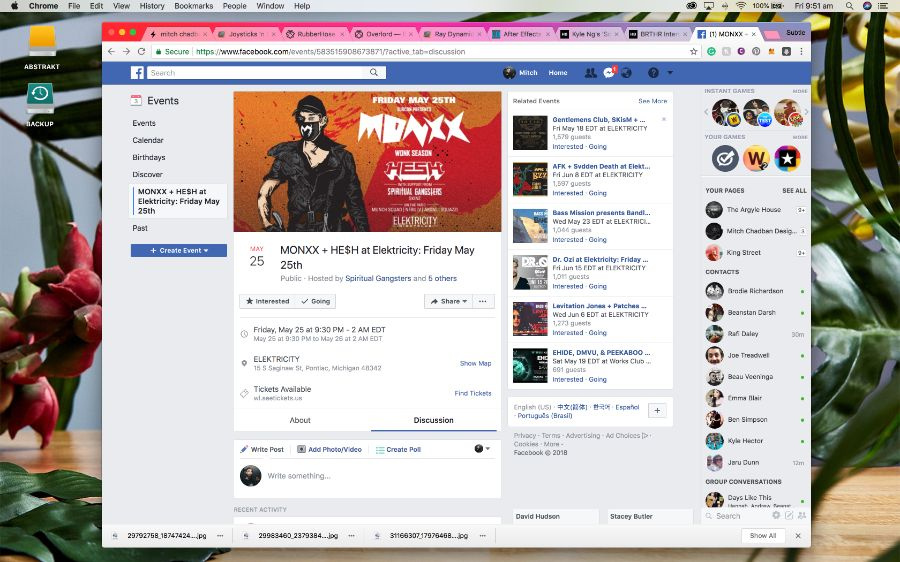Open the event more options ellipsis button
900x562 pixels.
coord(483,301)
